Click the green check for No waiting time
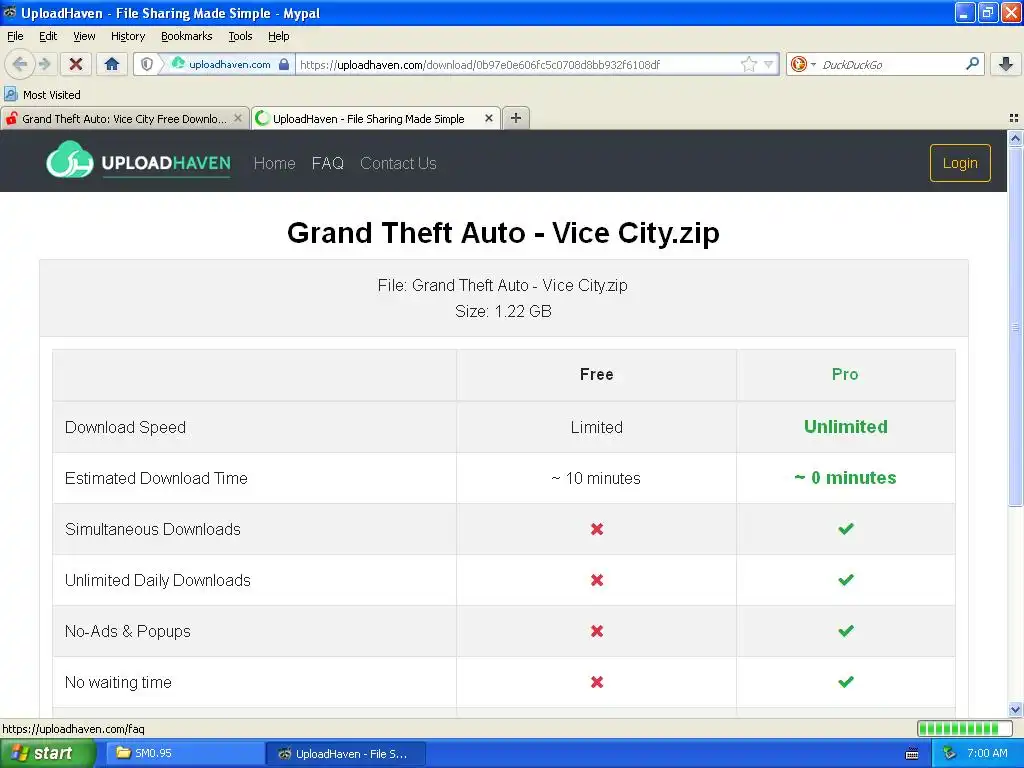Viewport: 1024px width, 768px height. [845, 681]
